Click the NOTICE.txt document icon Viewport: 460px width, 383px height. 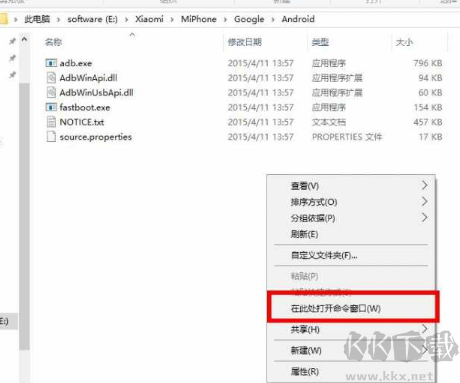pyautogui.click(x=51, y=122)
